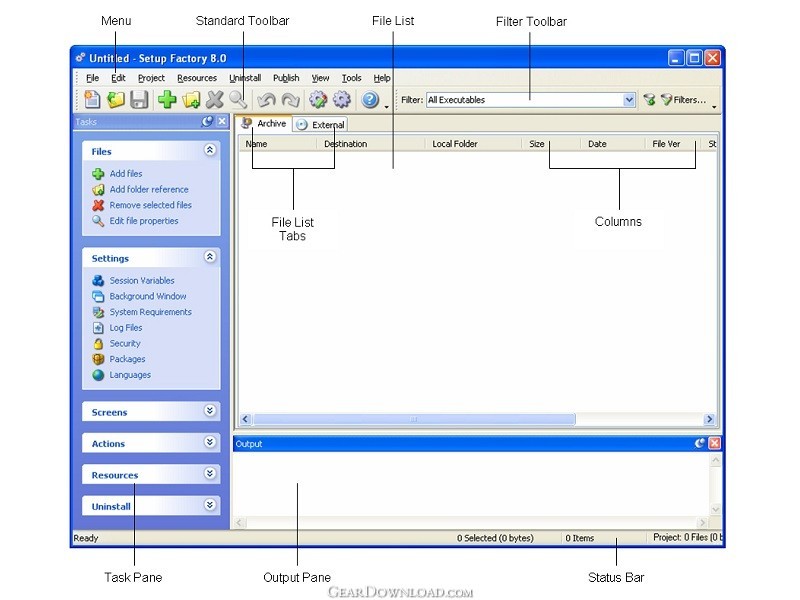Switch to the Archive tab
Image resolution: width=800 pixels, height=600 pixels.
(264, 123)
